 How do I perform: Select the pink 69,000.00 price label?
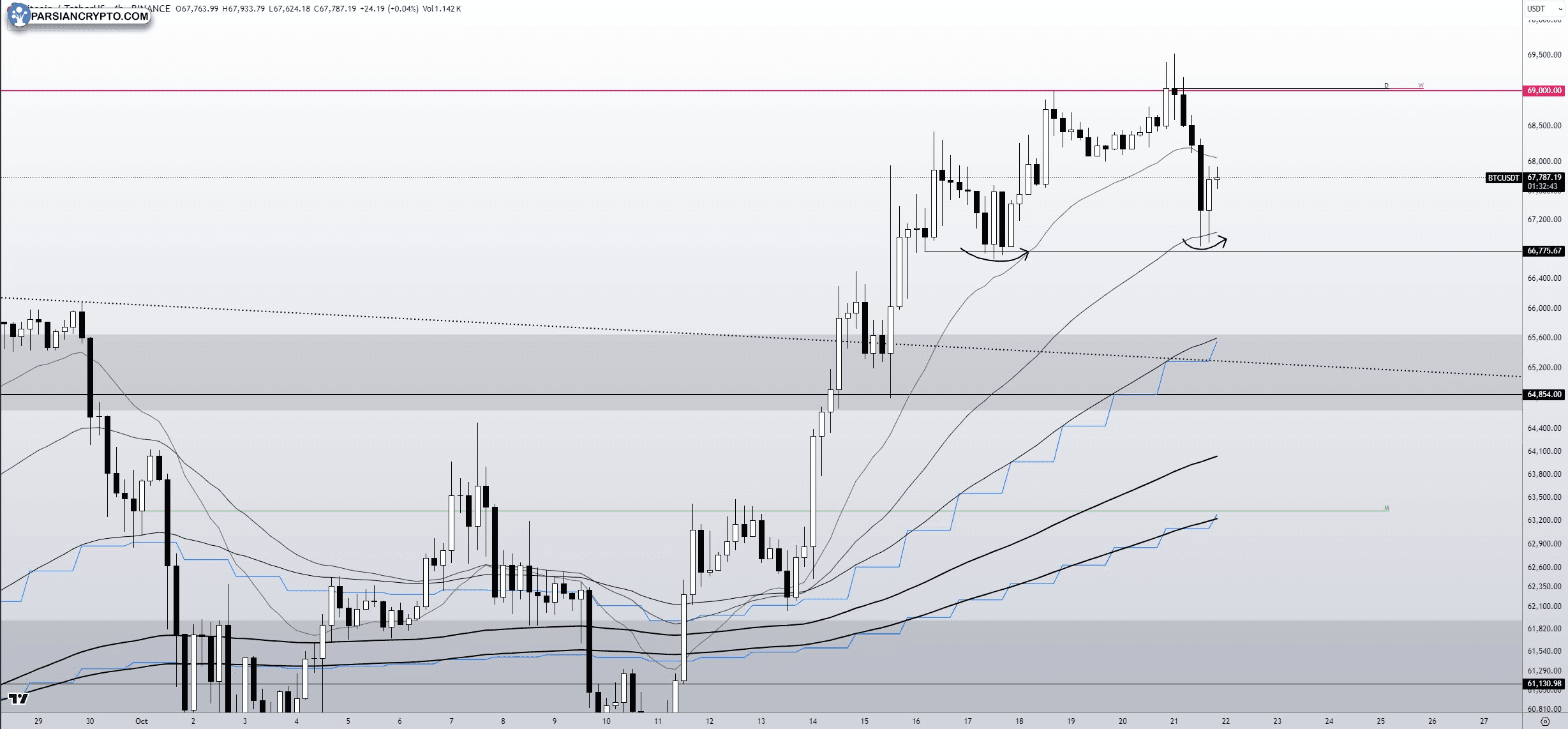click(1544, 91)
